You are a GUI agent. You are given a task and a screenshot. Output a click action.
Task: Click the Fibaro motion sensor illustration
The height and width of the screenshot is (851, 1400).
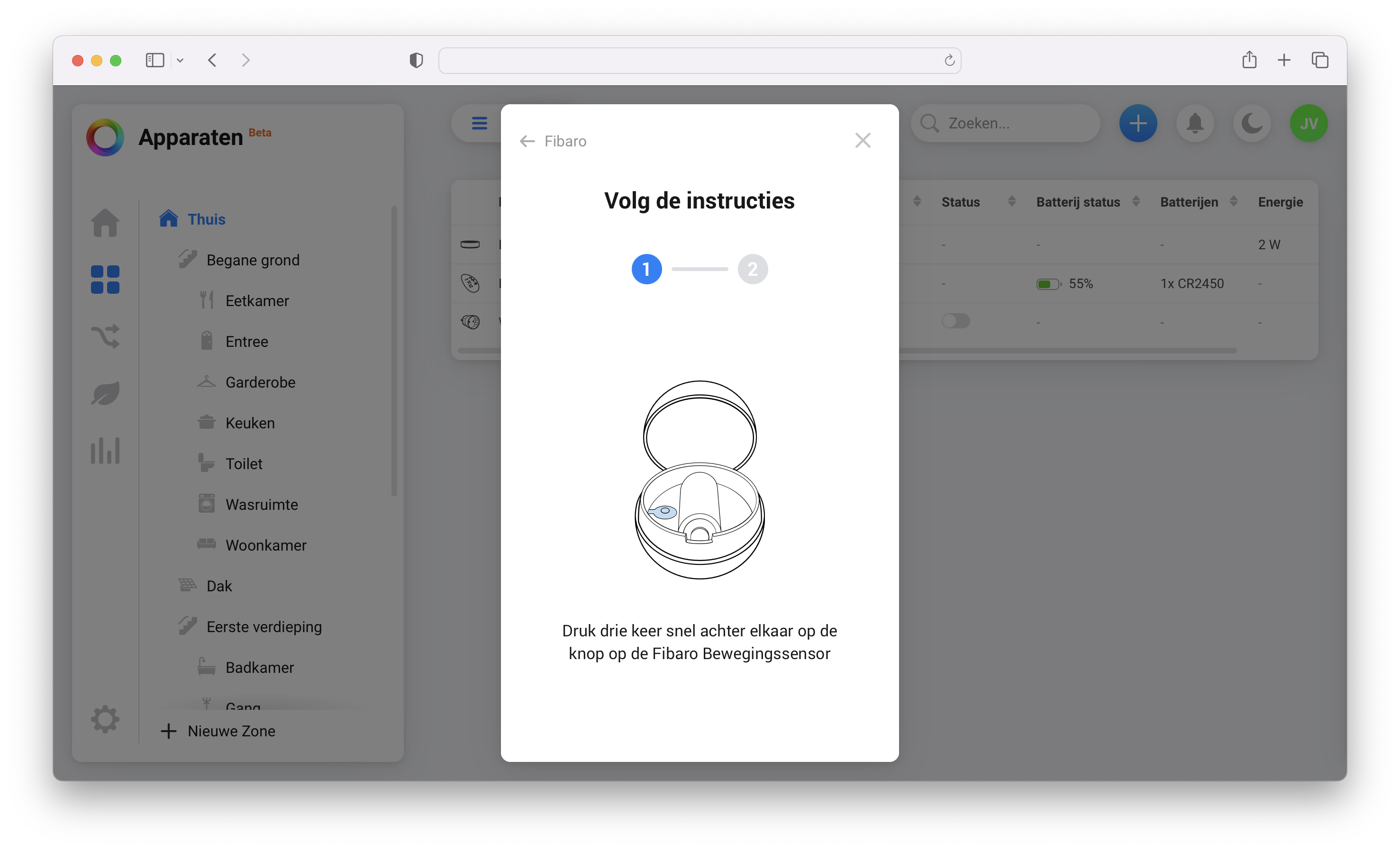tap(700, 480)
